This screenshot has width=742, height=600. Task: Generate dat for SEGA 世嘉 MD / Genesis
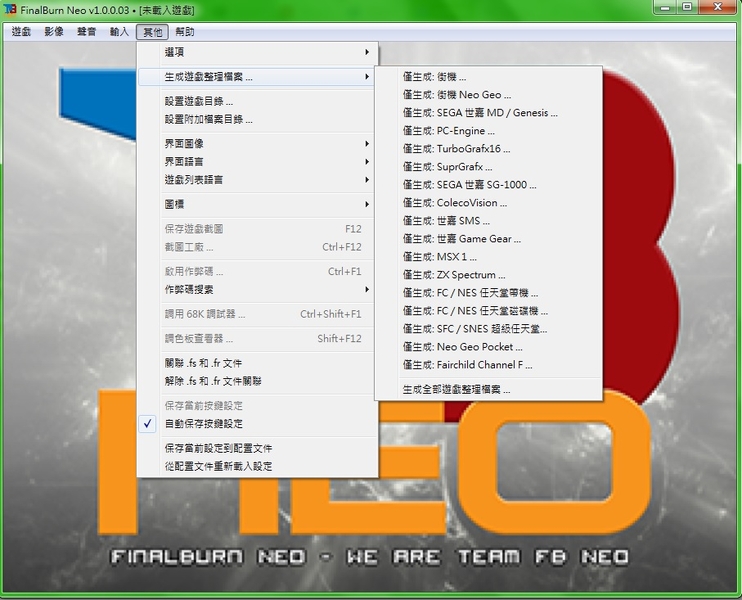[x=488, y=113]
